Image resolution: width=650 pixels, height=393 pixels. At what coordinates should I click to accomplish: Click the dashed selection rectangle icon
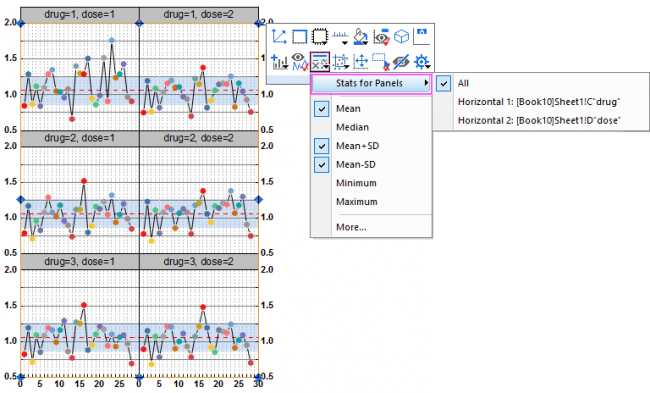click(381, 62)
